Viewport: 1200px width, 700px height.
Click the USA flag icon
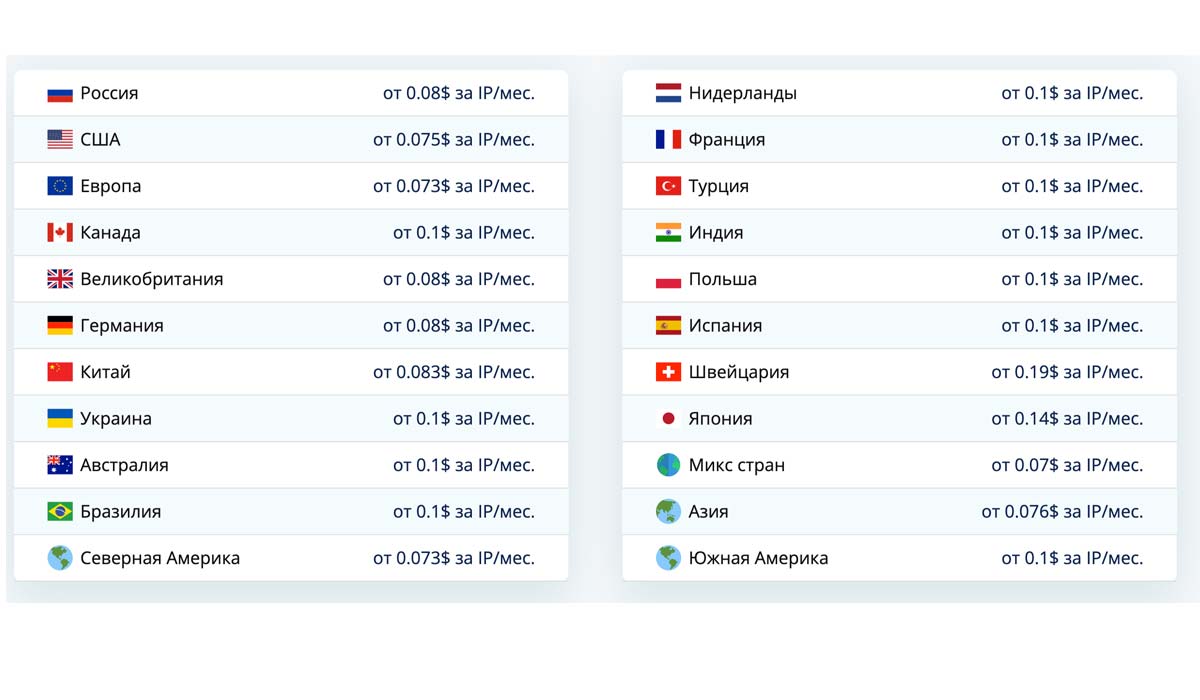[60, 140]
